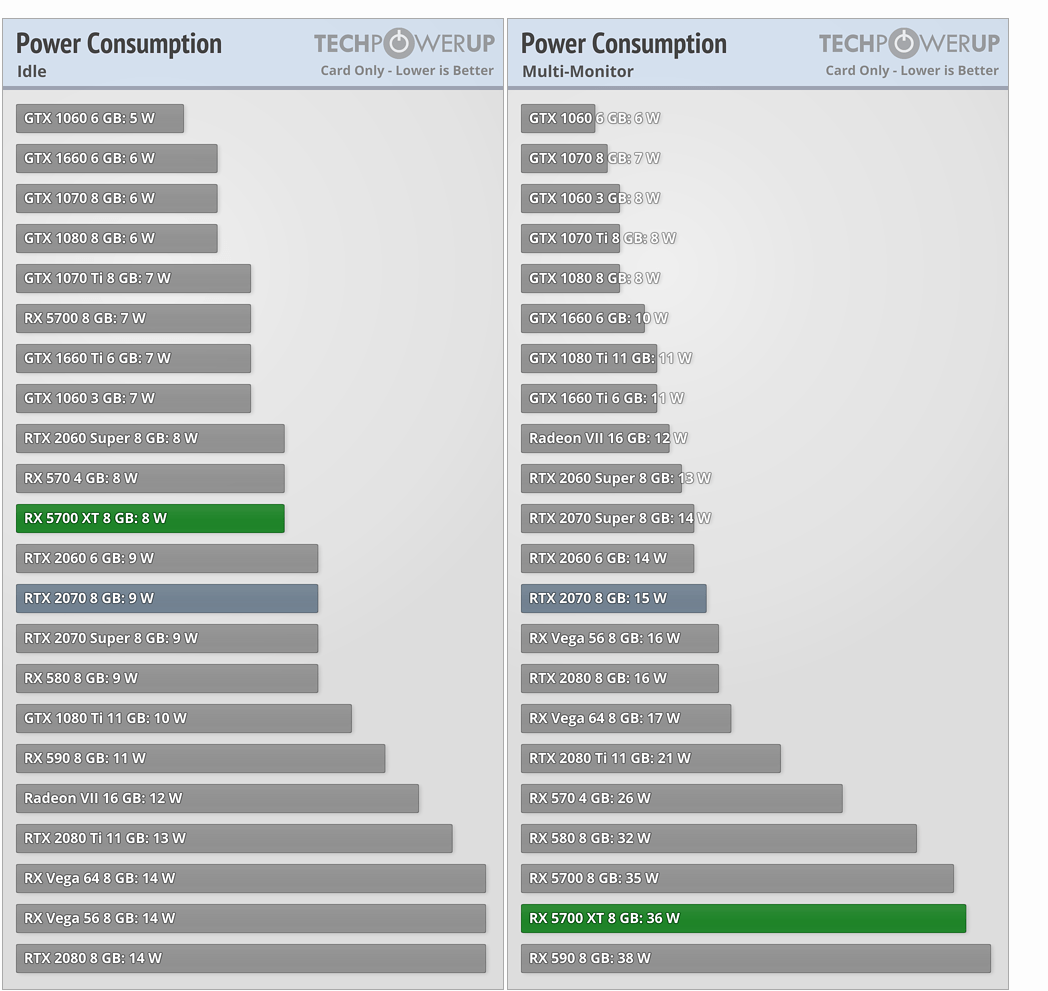The image size is (1048, 991).
Task: Select the 'RX 580 8 GB: 9 W' bar
Action: 167,678
